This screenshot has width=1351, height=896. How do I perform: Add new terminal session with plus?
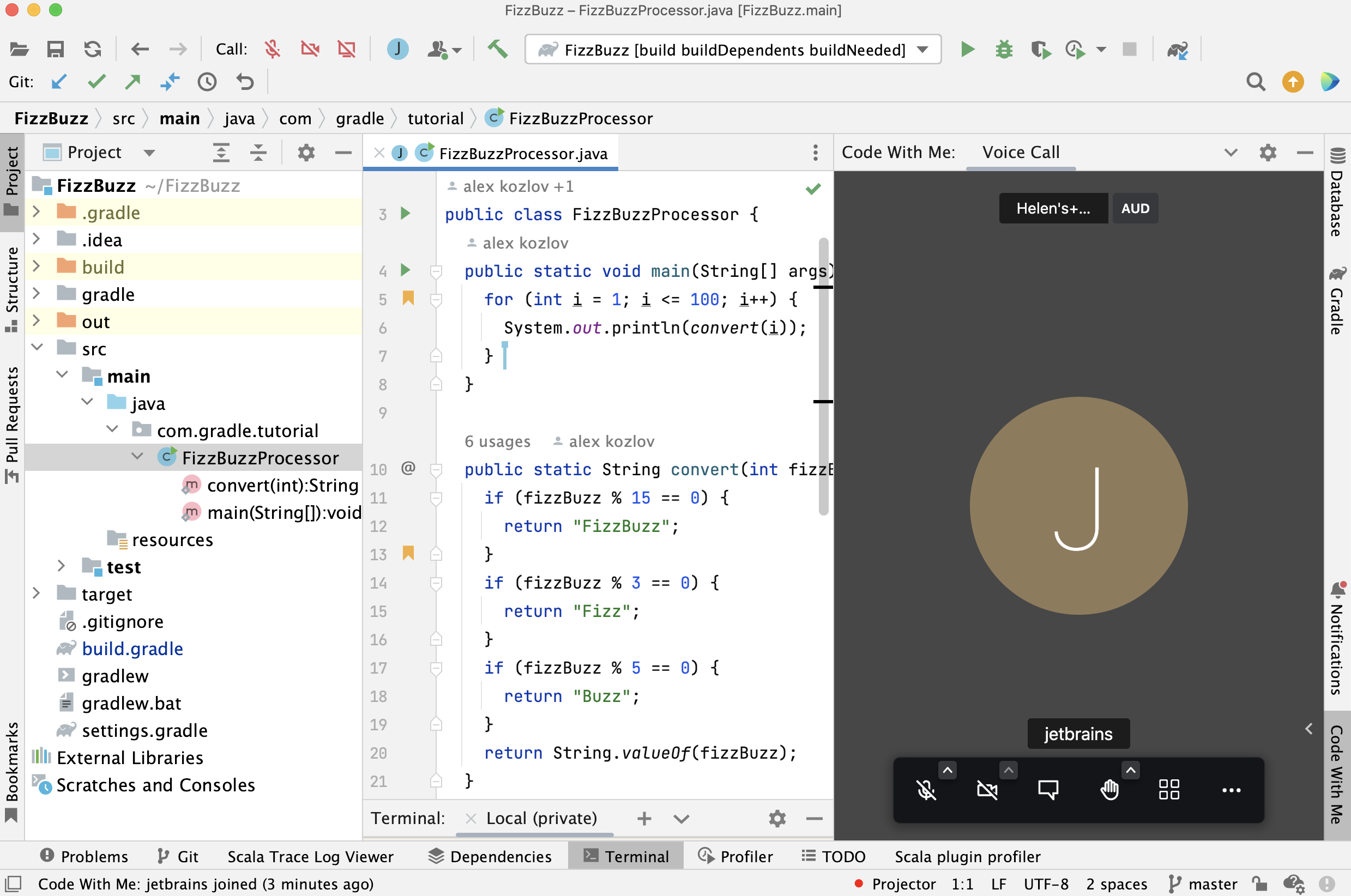[x=644, y=819]
